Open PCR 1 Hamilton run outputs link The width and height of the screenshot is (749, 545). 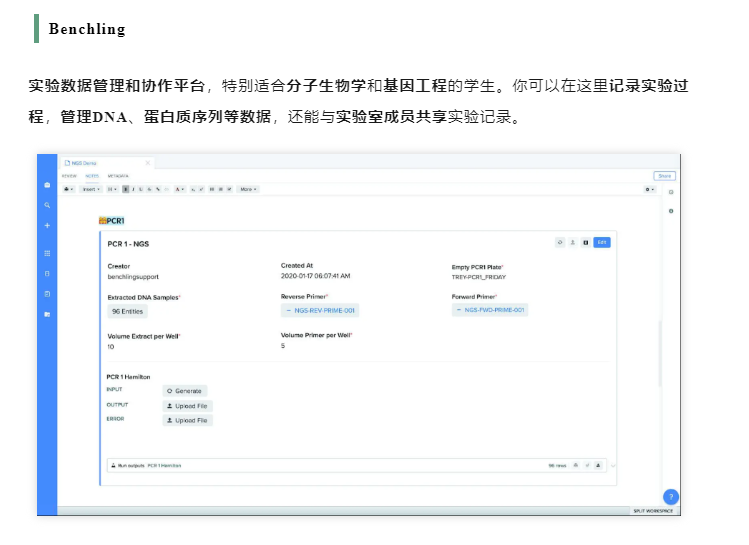164,465
